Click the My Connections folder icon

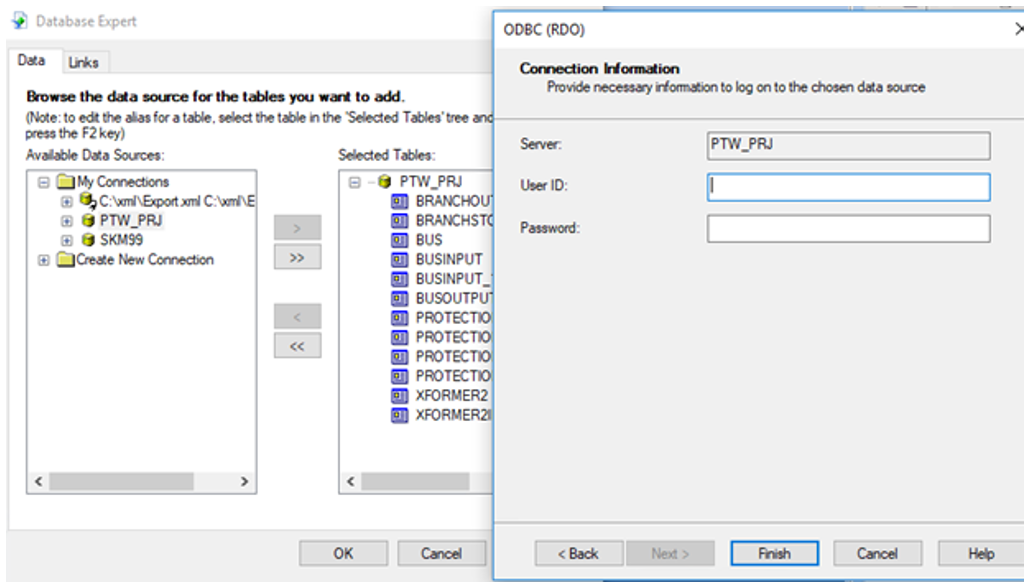pyautogui.click(x=66, y=182)
